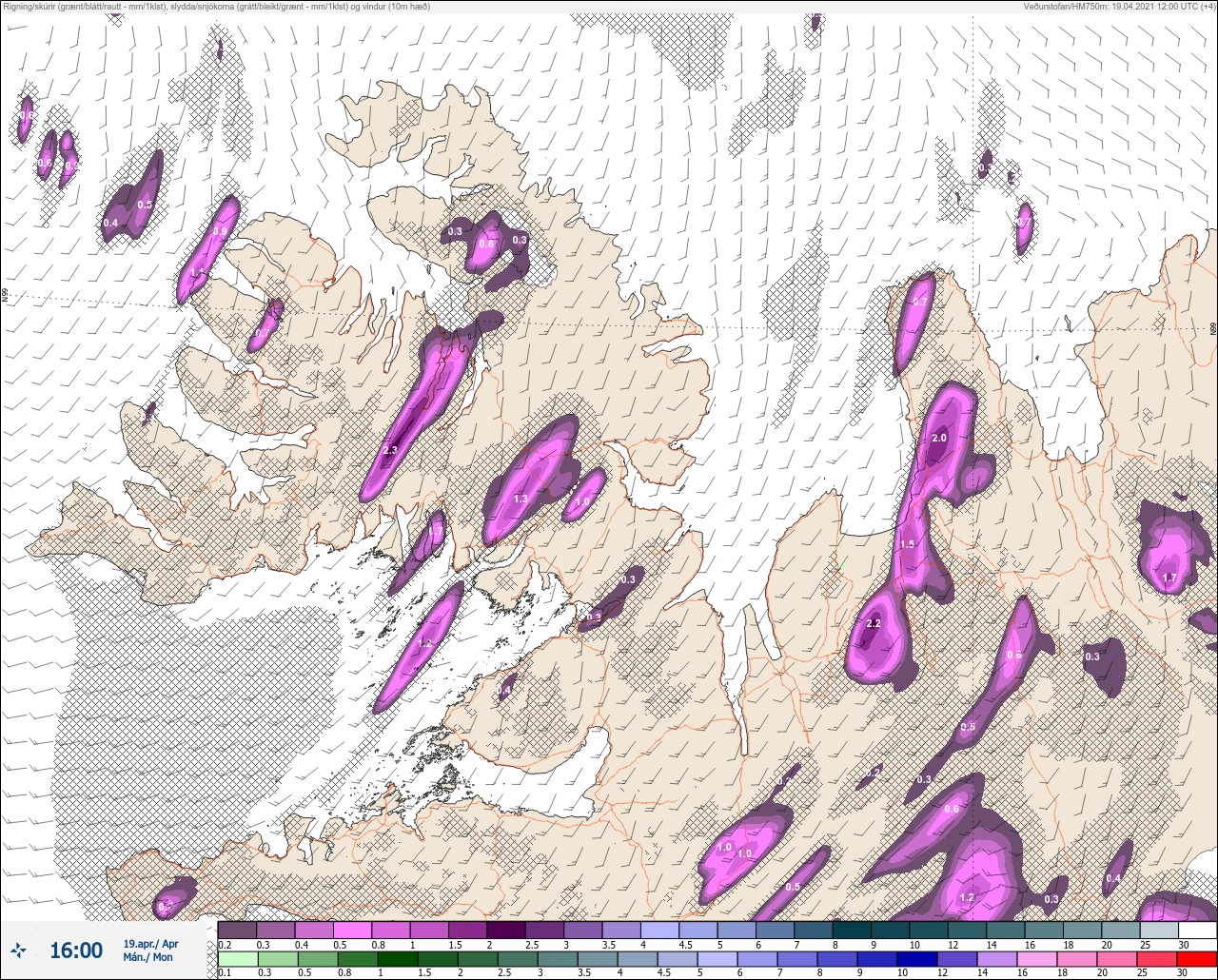Click the 2.2 precipitation value on the map
This screenshot has width=1218, height=980.
pyautogui.click(x=874, y=623)
